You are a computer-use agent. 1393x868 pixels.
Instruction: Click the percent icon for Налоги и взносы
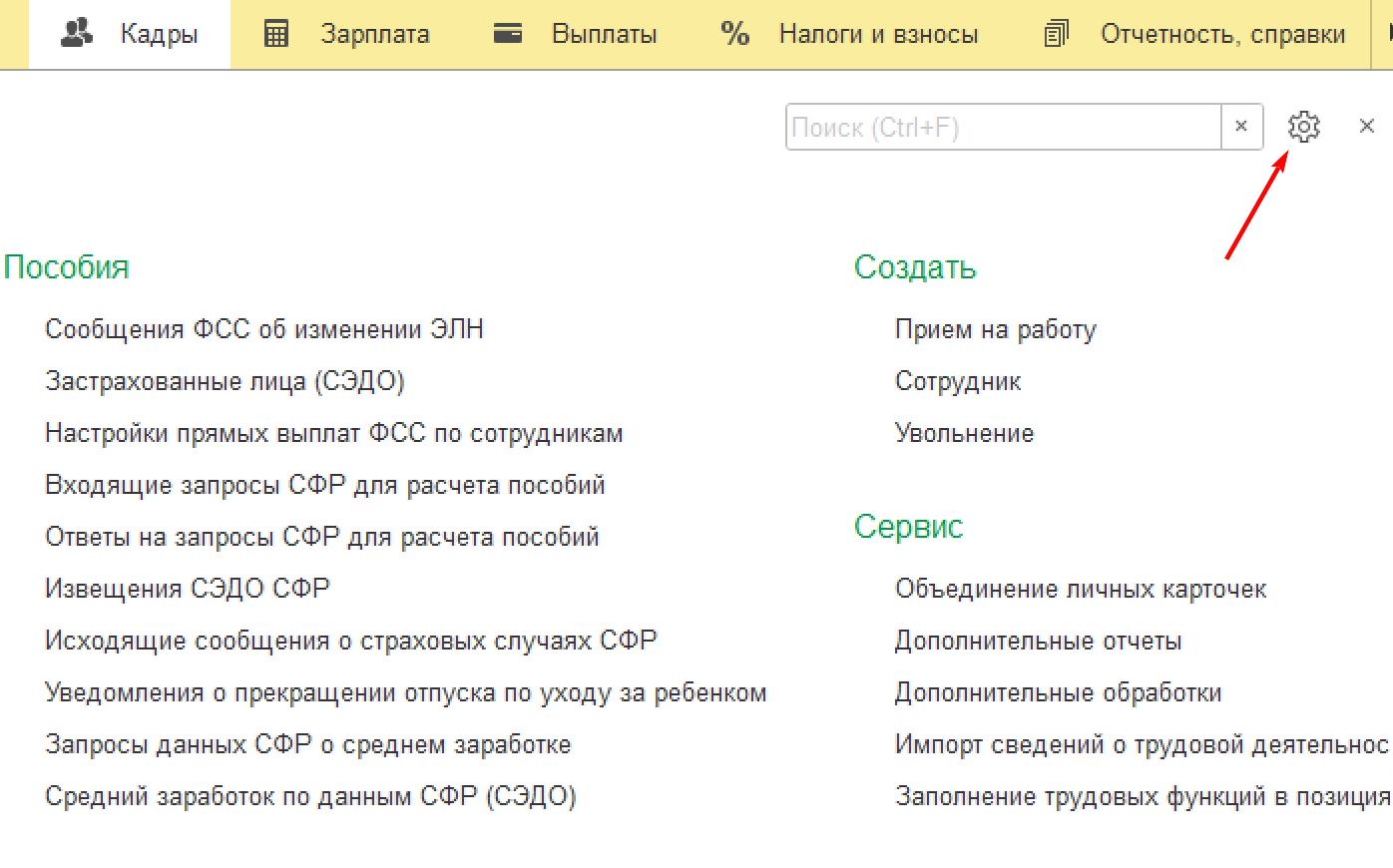(x=735, y=34)
